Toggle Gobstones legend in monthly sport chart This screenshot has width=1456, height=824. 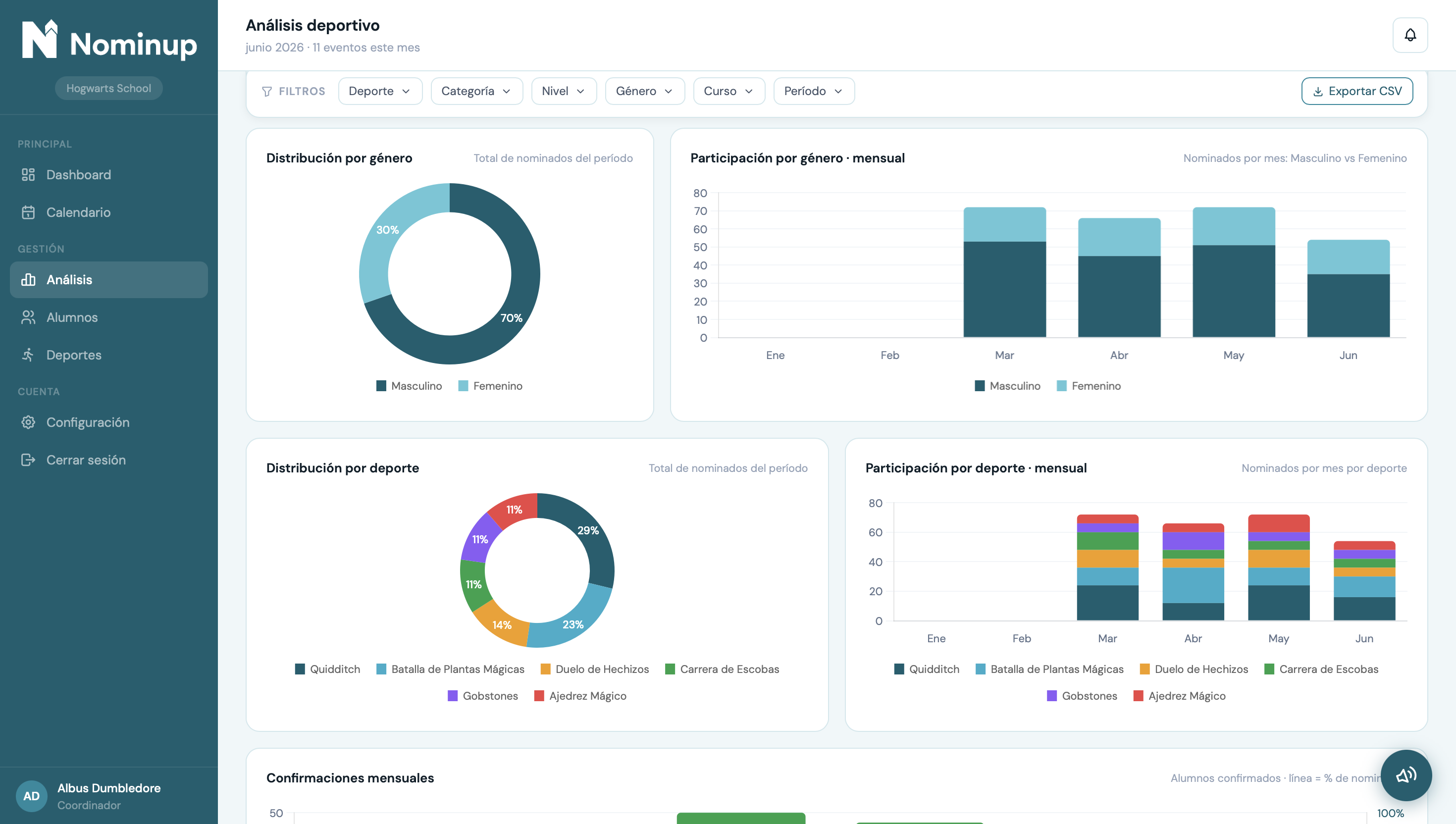[x=1082, y=696]
